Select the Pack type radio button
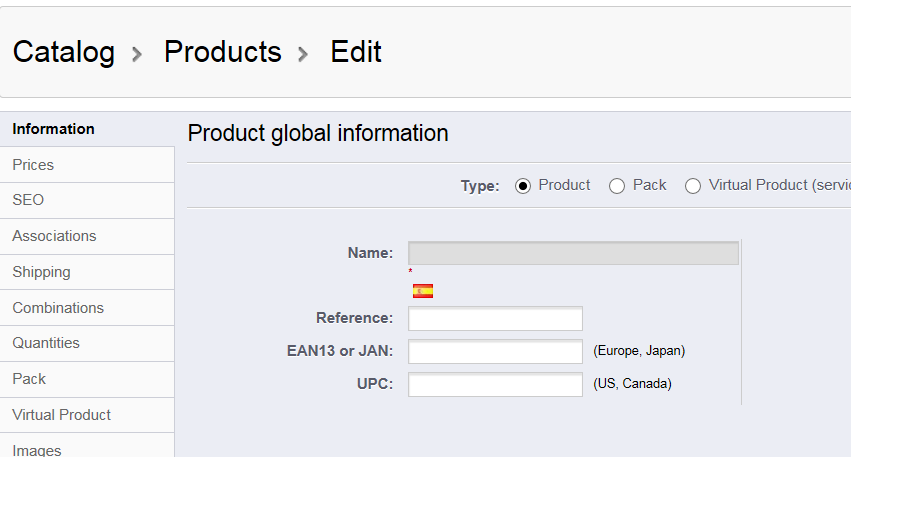 617,186
